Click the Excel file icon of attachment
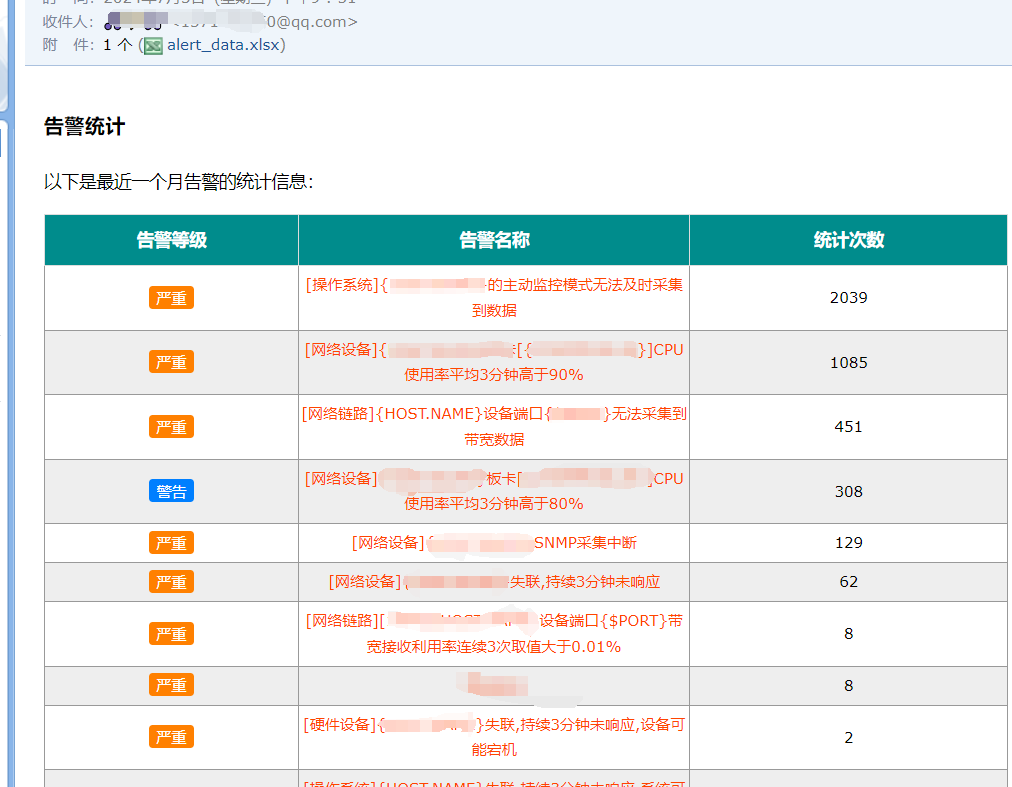The width and height of the screenshot is (1012, 787). (x=153, y=45)
